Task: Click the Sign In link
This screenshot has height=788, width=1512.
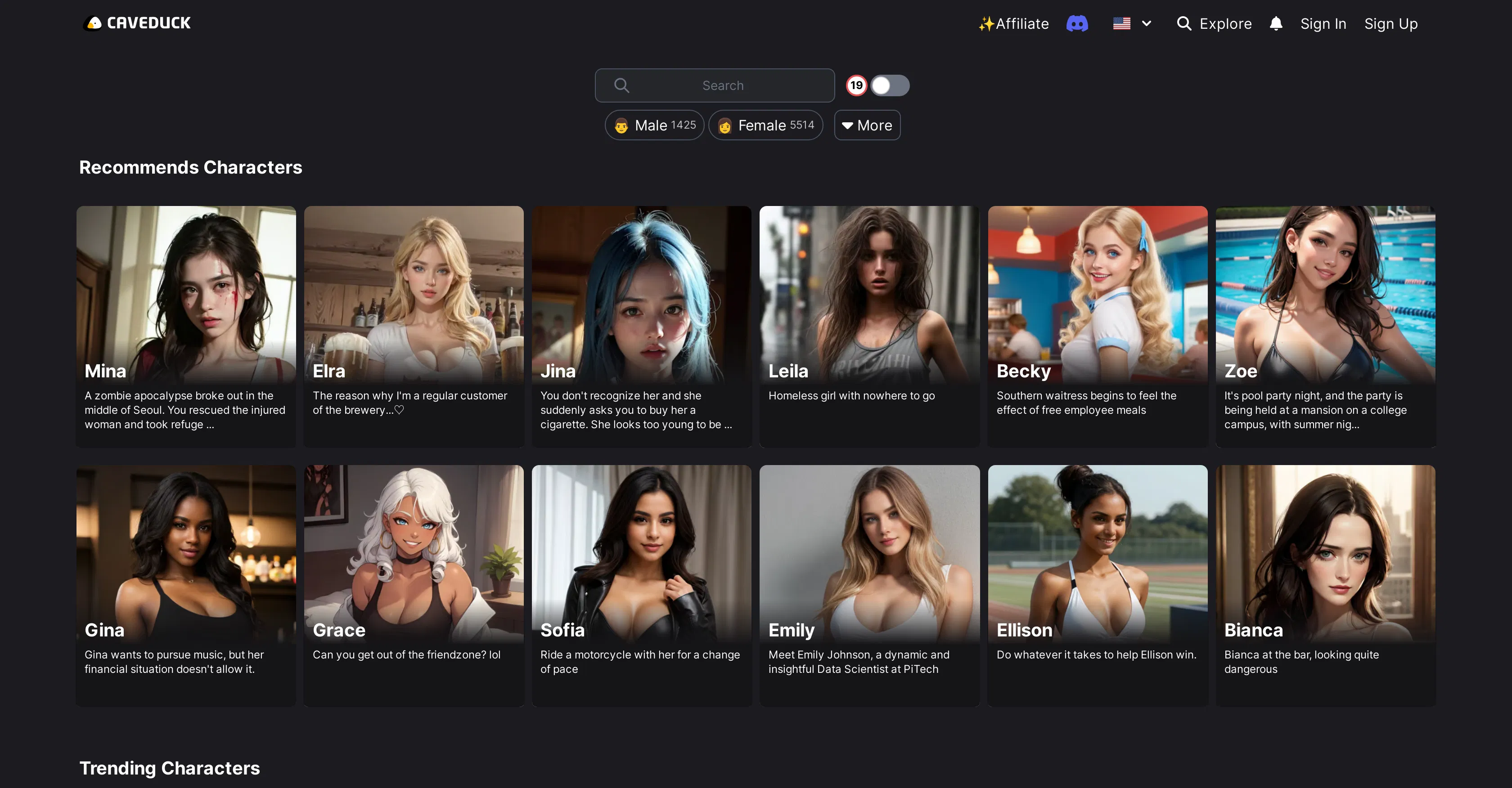Action: coord(1323,23)
